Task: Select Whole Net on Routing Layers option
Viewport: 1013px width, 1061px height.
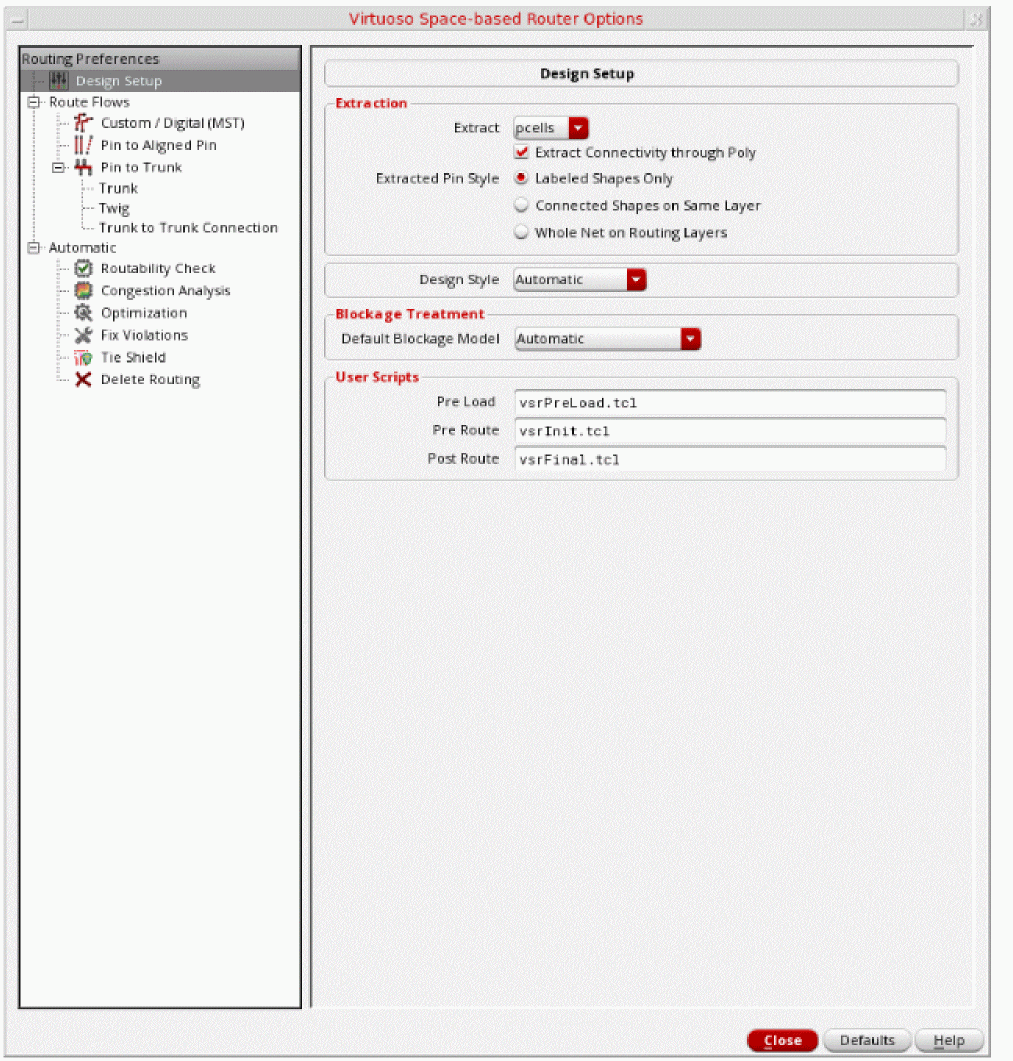Action: 521,232
